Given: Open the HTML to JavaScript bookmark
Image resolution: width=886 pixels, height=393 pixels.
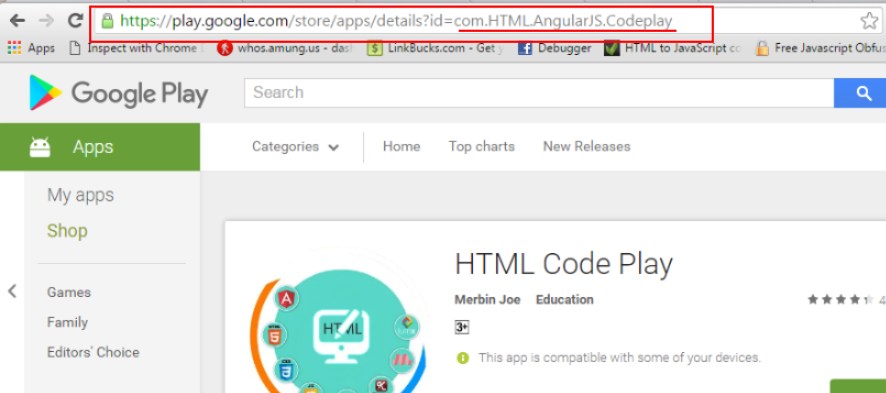Looking at the screenshot, I should click(x=673, y=49).
